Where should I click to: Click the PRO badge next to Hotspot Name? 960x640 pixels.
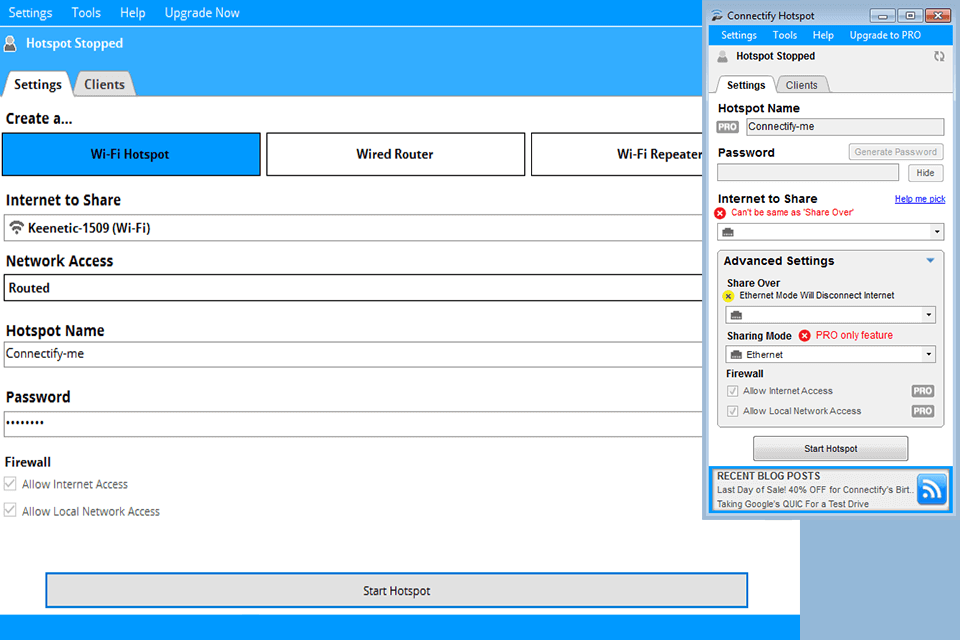click(727, 127)
